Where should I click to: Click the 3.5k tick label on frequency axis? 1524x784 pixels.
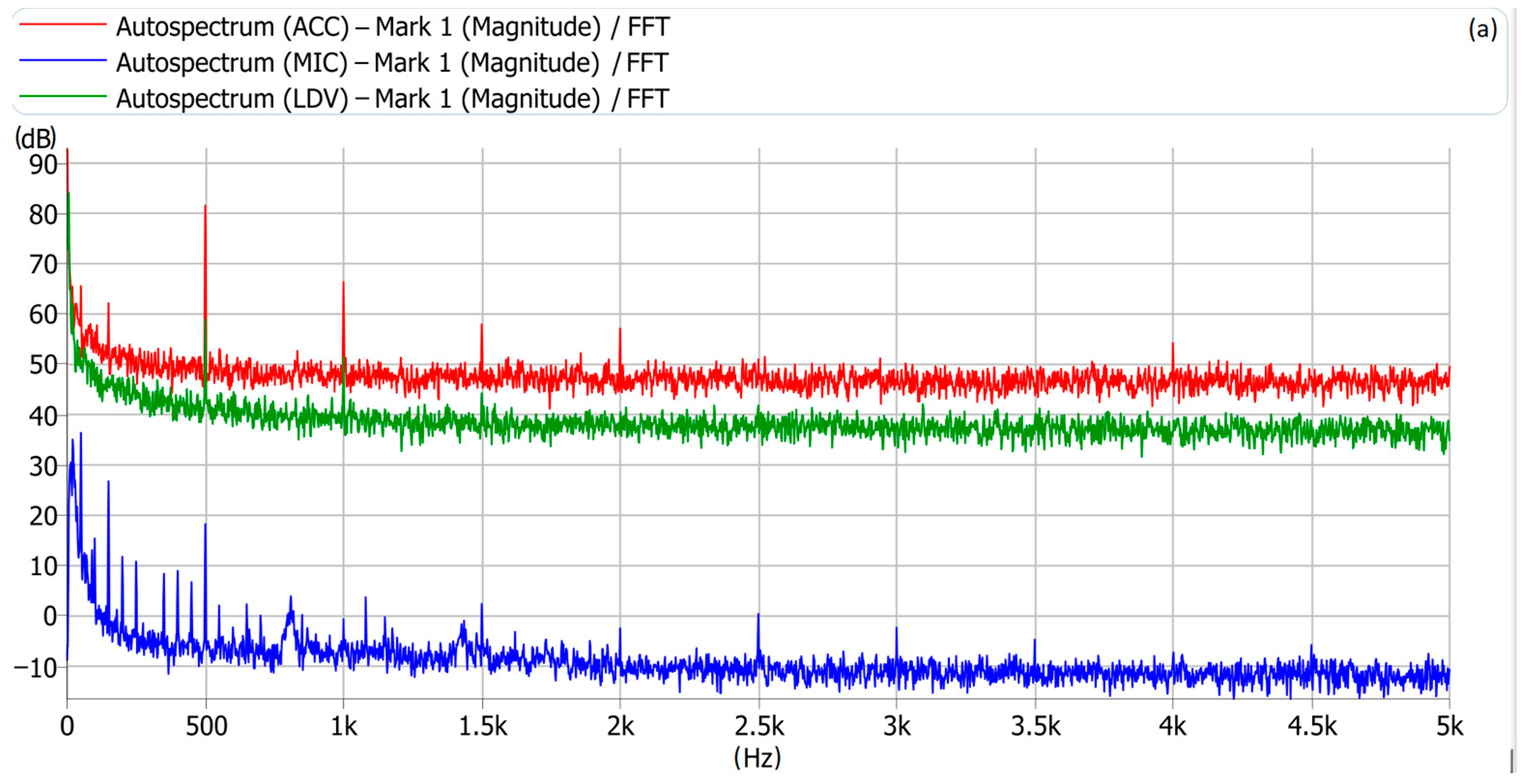pos(1035,726)
